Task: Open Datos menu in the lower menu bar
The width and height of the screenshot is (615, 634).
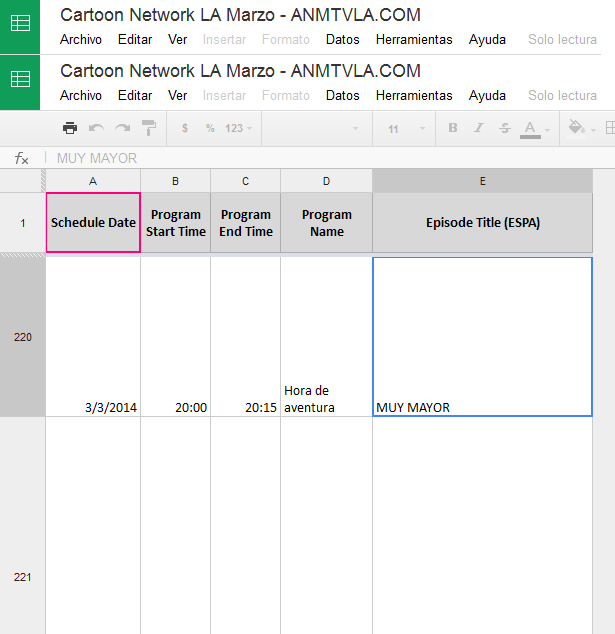Action: coord(342,95)
